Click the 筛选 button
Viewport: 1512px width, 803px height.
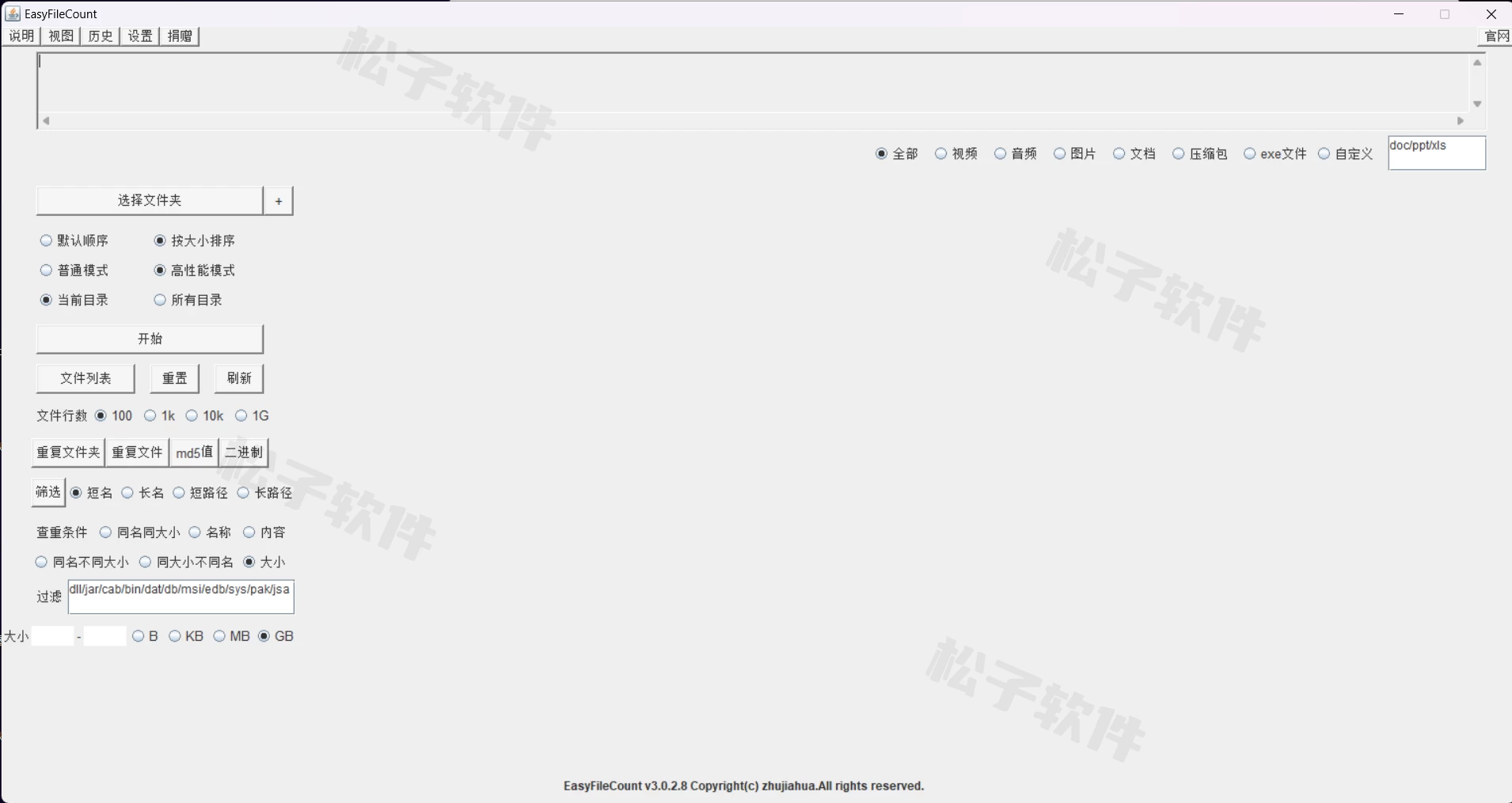pyautogui.click(x=47, y=492)
